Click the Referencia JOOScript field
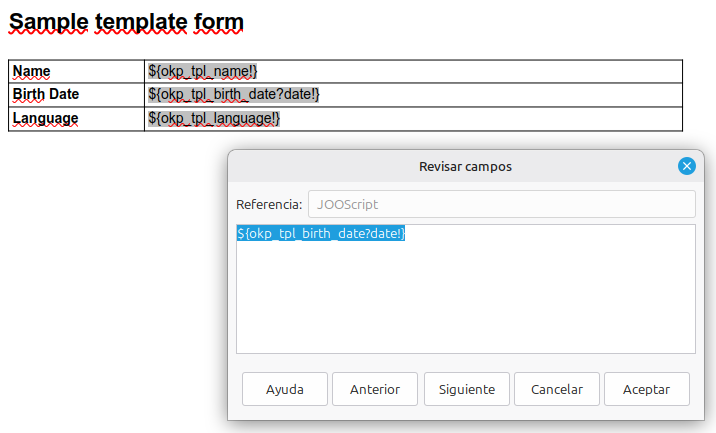716x433 pixels. click(x=502, y=204)
